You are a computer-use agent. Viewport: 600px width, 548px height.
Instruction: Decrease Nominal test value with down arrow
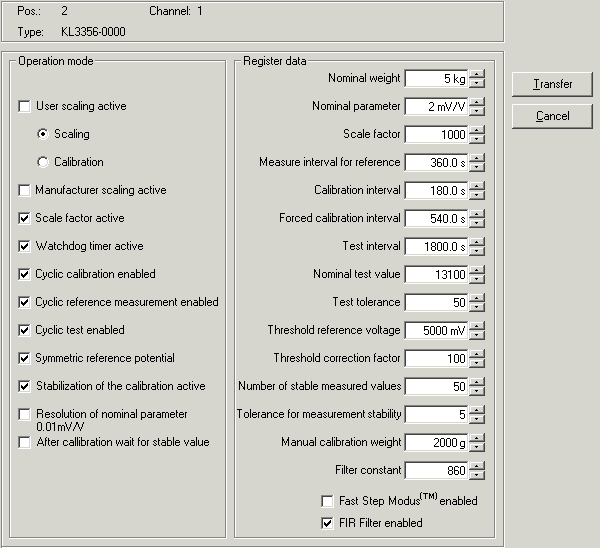[x=477, y=279]
